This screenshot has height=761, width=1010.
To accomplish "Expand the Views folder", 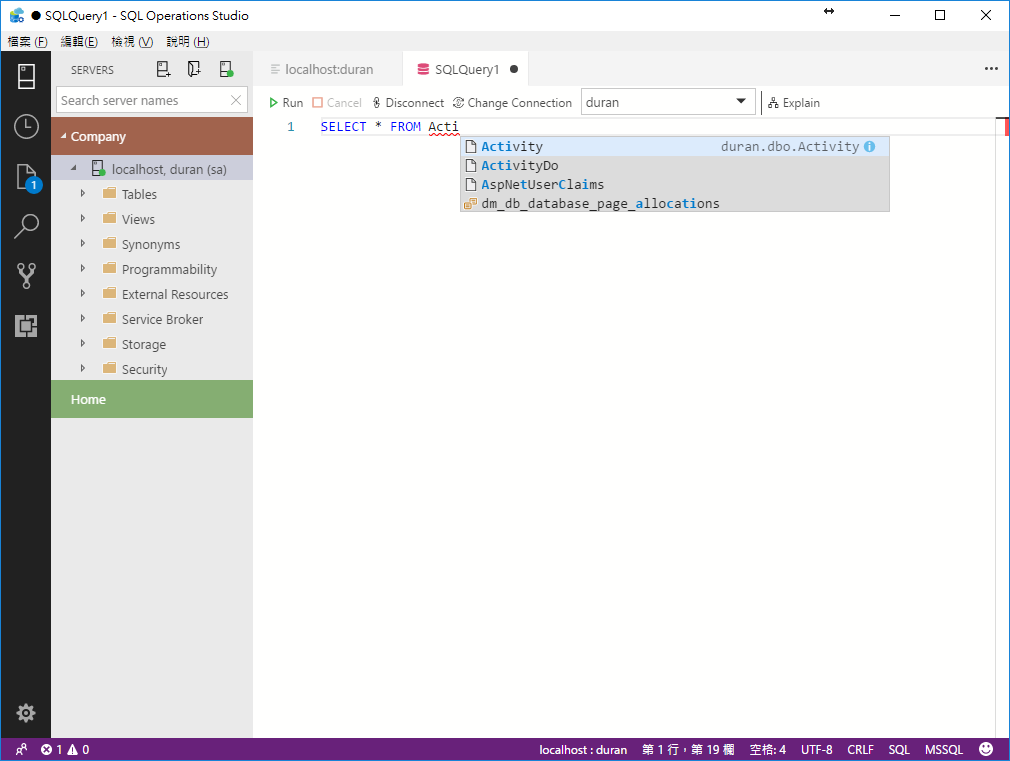I will click(82, 218).
